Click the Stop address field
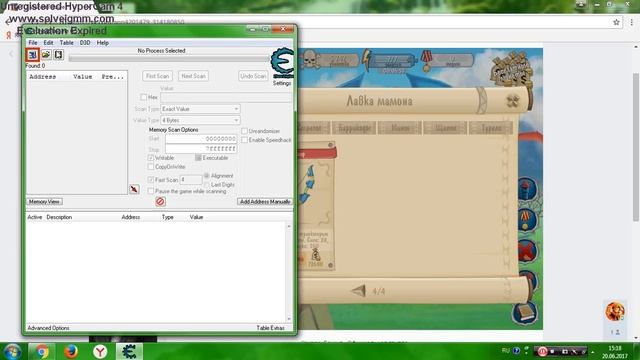Image resolution: width=640 pixels, height=360 pixels. pyautogui.click(x=201, y=149)
